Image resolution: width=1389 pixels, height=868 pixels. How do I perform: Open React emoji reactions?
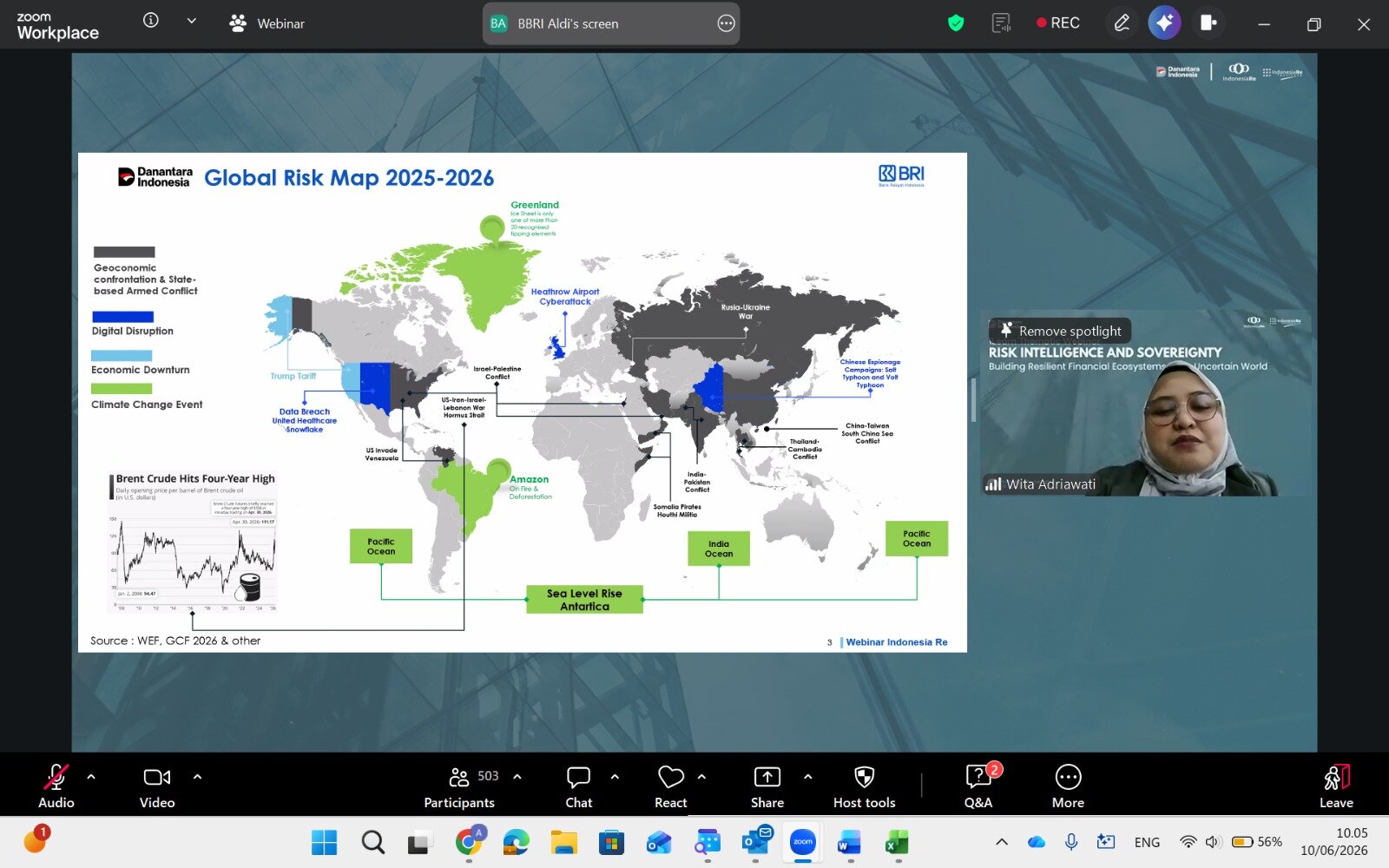pos(671,786)
